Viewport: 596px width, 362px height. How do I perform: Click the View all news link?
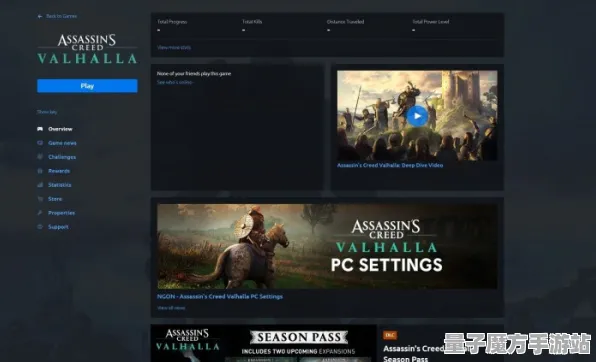171,308
